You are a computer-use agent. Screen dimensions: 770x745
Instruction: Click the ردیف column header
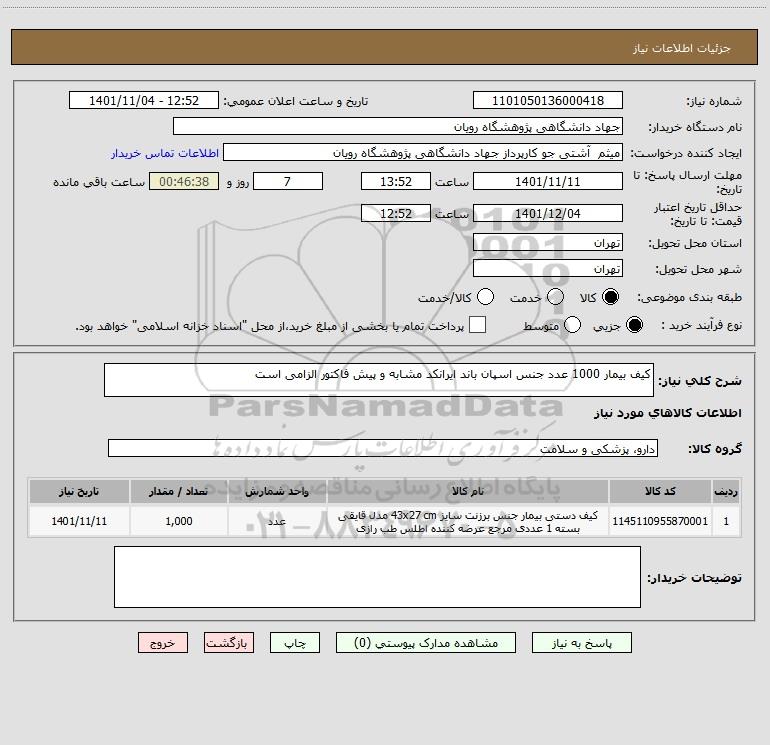tap(726, 491)
